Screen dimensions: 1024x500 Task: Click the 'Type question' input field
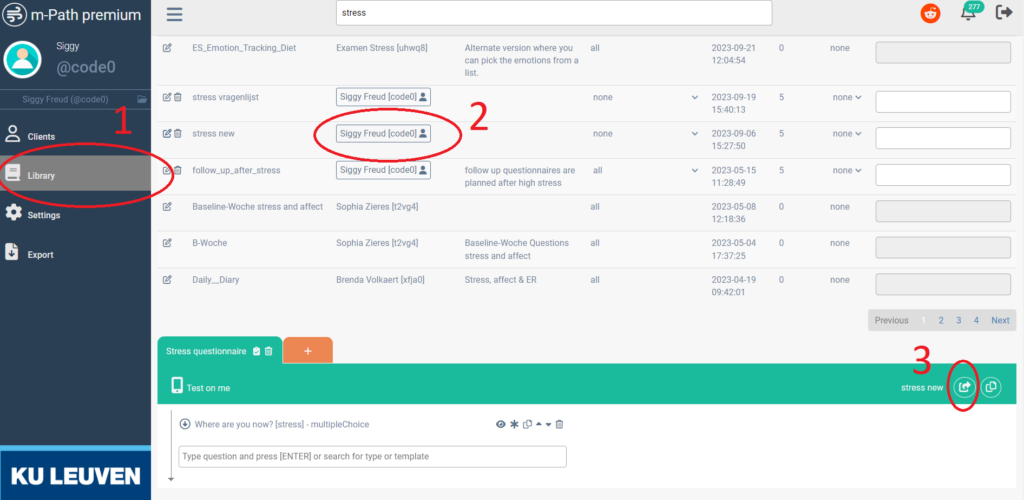pos(372,456)
